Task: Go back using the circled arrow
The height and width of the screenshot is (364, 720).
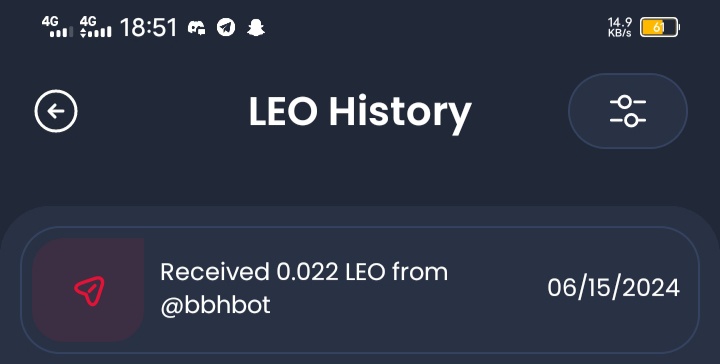Action: (x=56, y=111)
